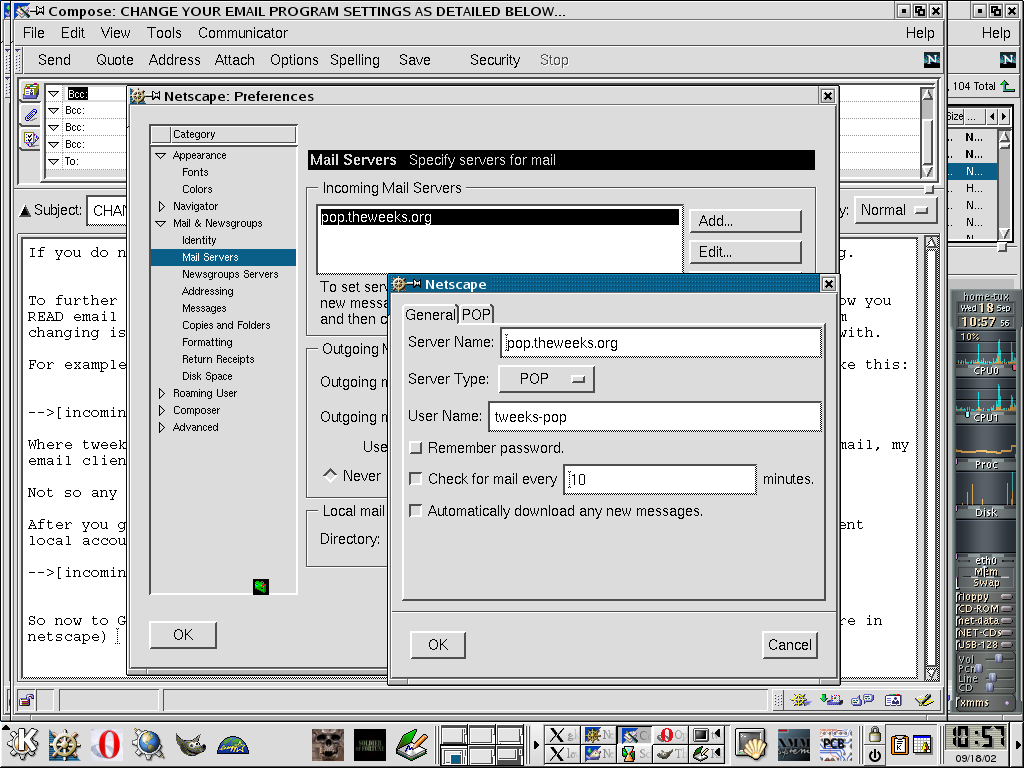Launch the PCB designer panel icon
The image size is (1024, 768).
(x=835, y=745)
